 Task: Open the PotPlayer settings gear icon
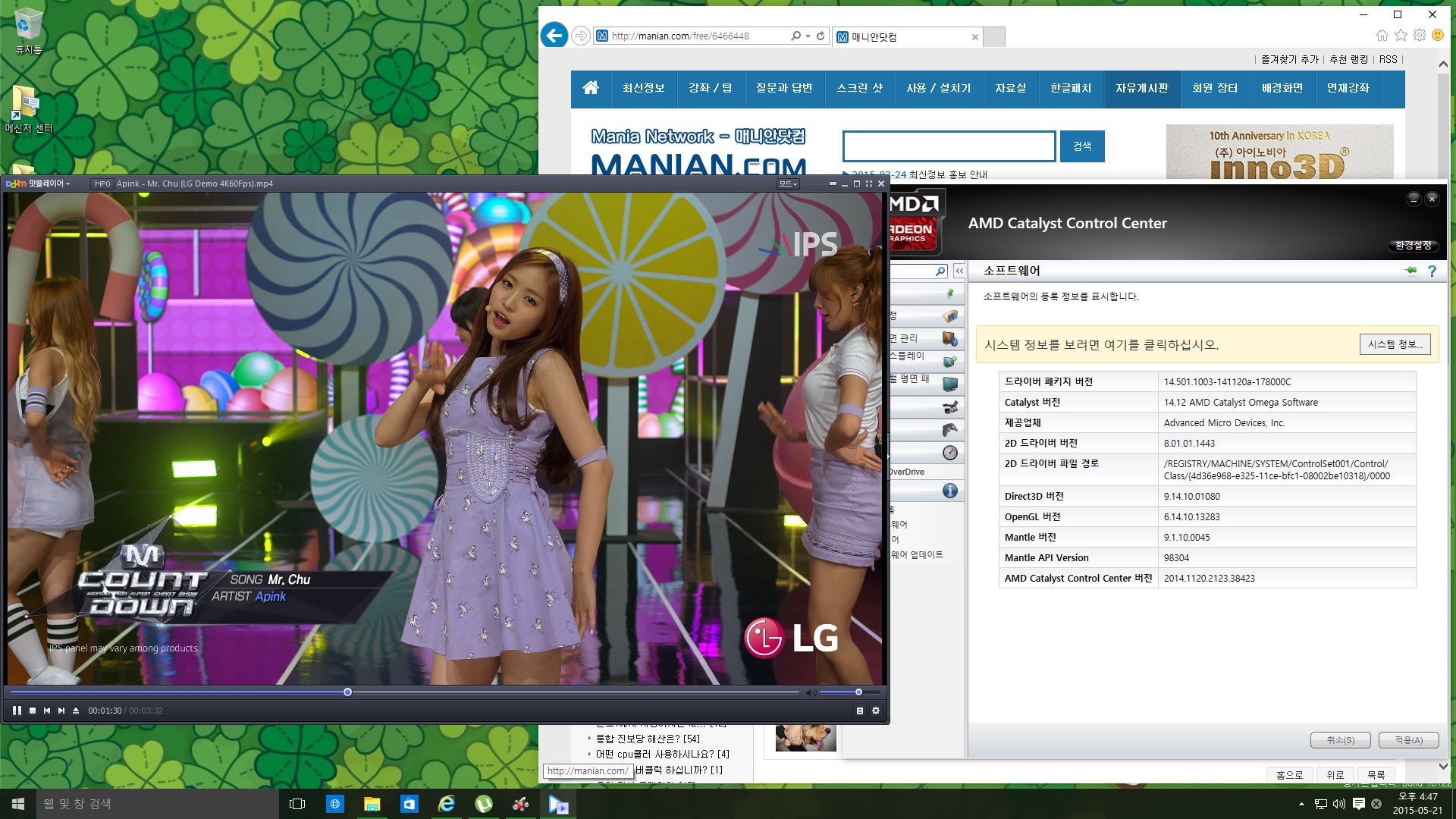876,711
